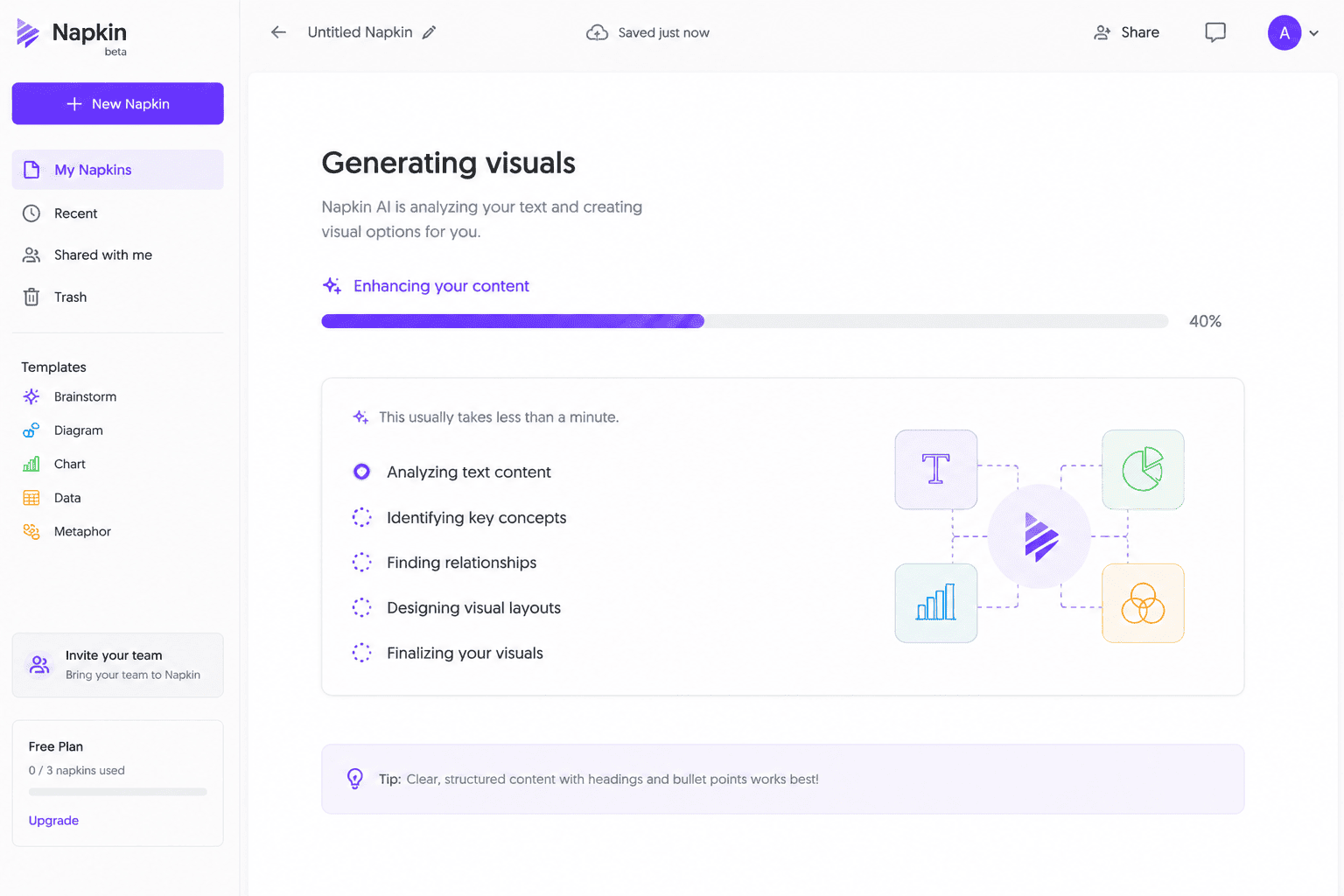Screen dimensions: 1344x896
Task: Open the Invite your team card
Action: click(x=118, y=665)
